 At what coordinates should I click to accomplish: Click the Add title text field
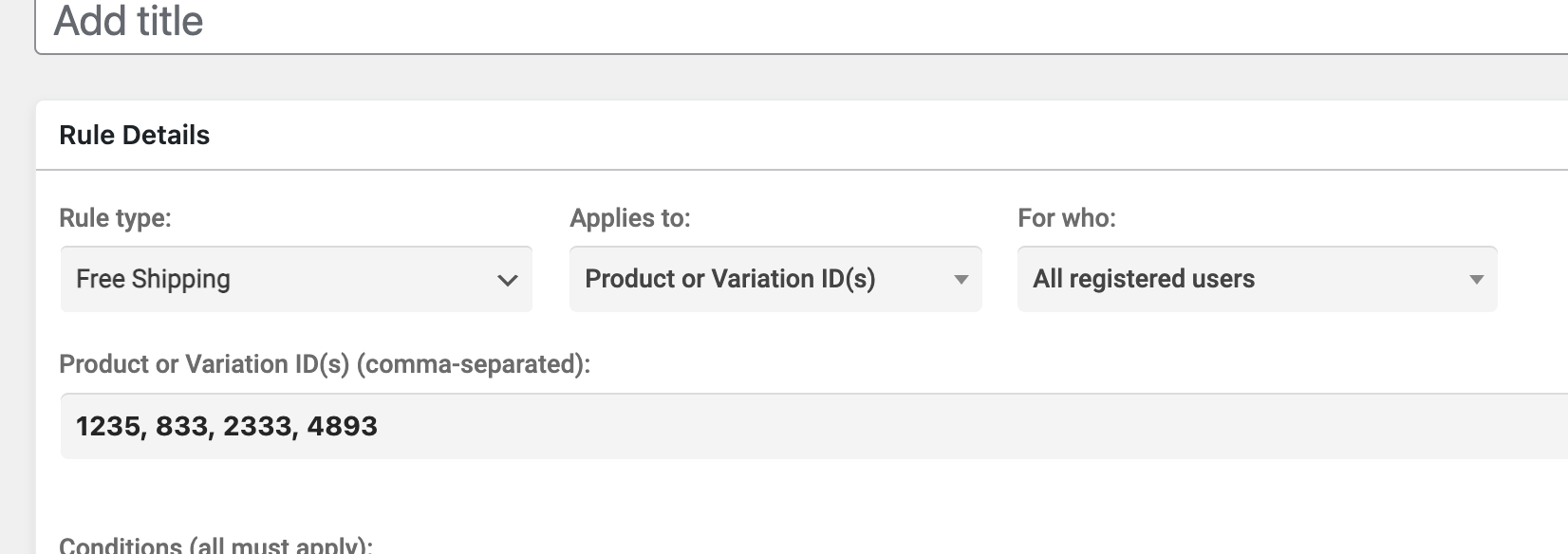pos(801,23)
